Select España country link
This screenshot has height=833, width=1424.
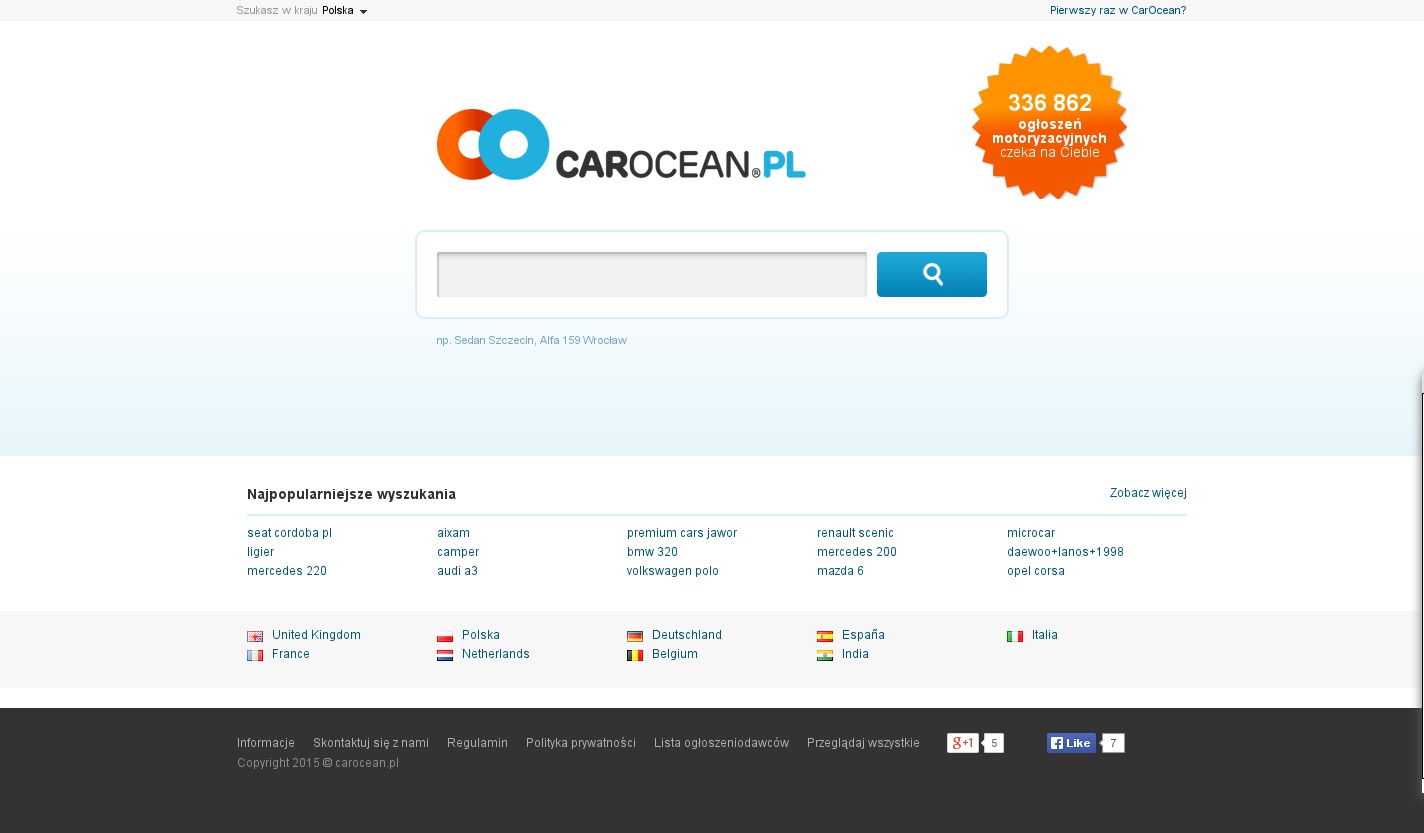[863, 635]
